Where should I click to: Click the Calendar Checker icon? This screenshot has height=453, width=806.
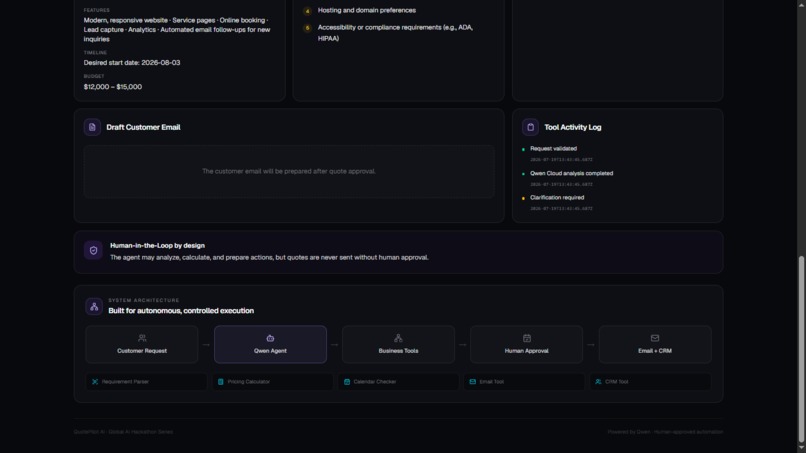347,382
